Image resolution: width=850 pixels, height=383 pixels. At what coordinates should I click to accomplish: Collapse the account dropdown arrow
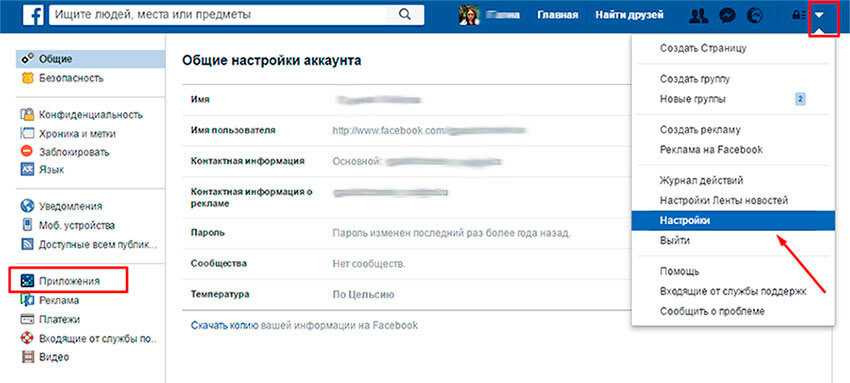point(820,16)
